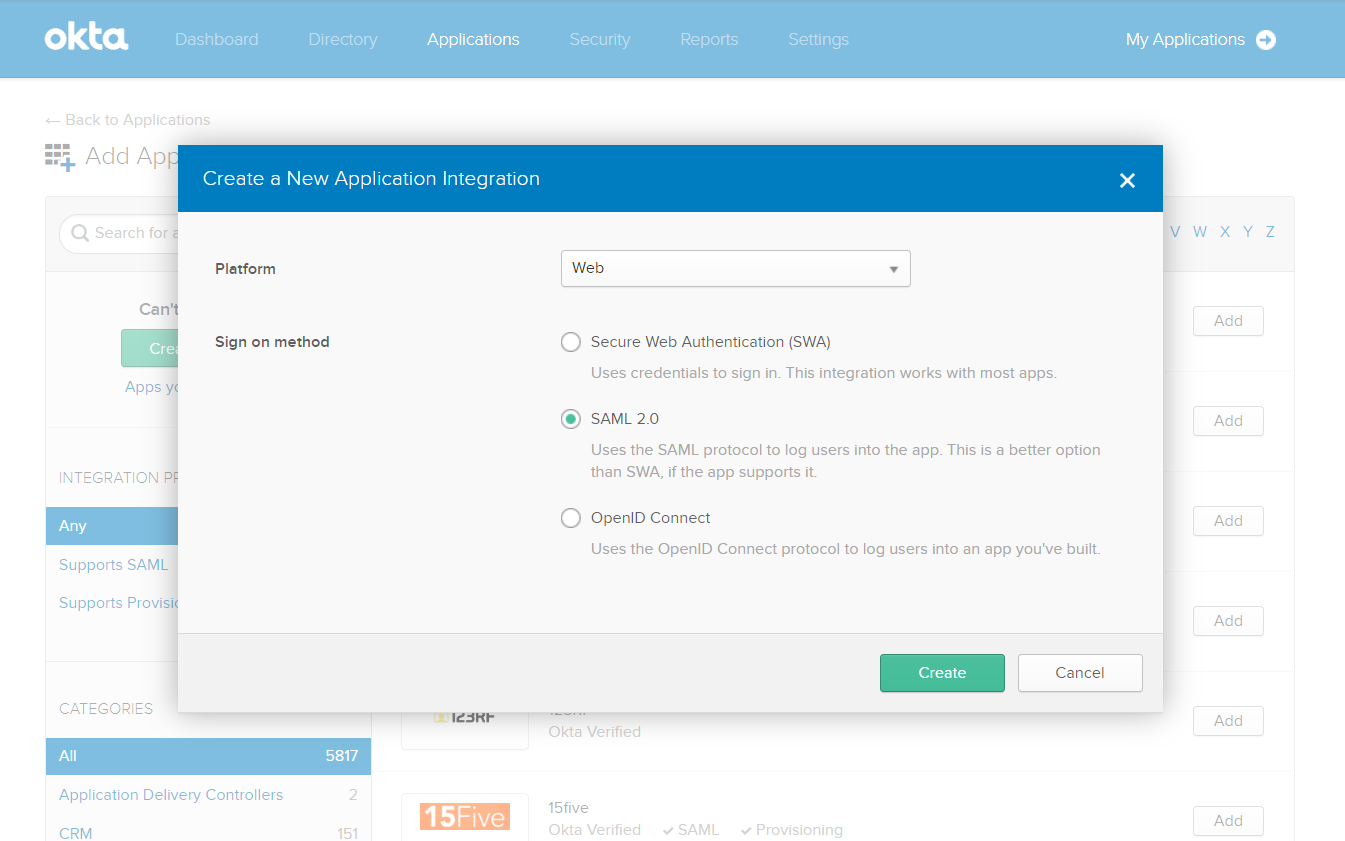Click the Create button
The image size is (1345, 841).
pos(942,673)
